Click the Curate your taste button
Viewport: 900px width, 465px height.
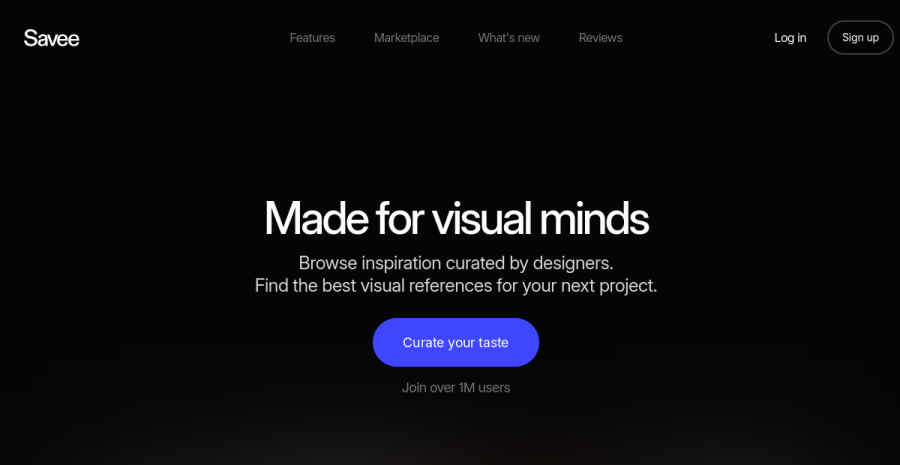(x=456, y=343)
